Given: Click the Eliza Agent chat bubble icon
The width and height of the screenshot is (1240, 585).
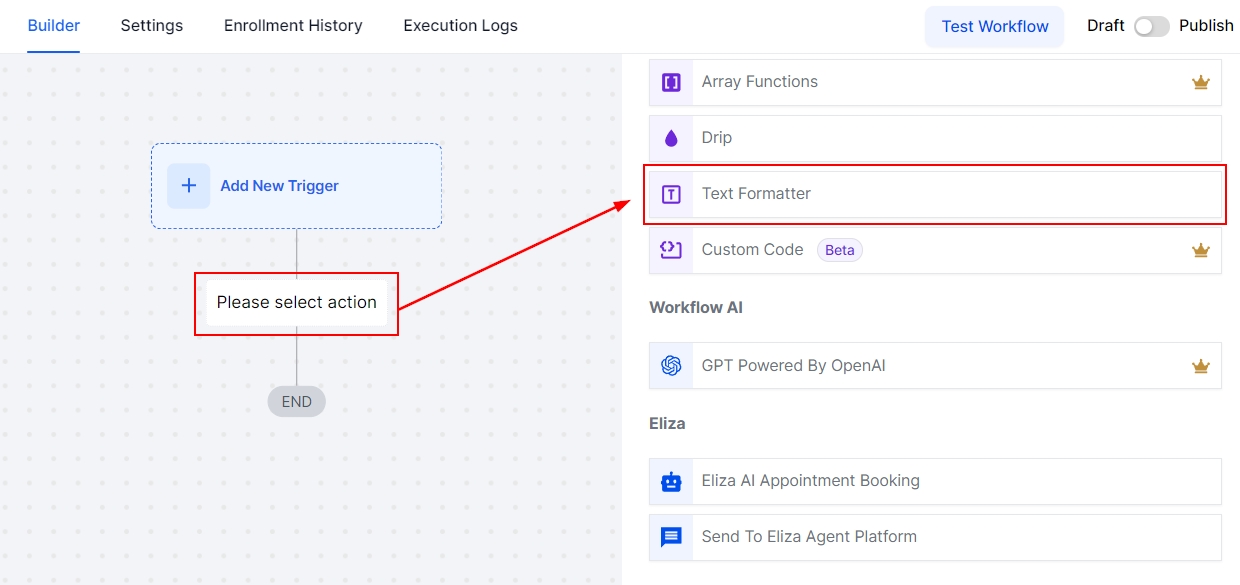Looking at the screenshot, I should point(671,537).
